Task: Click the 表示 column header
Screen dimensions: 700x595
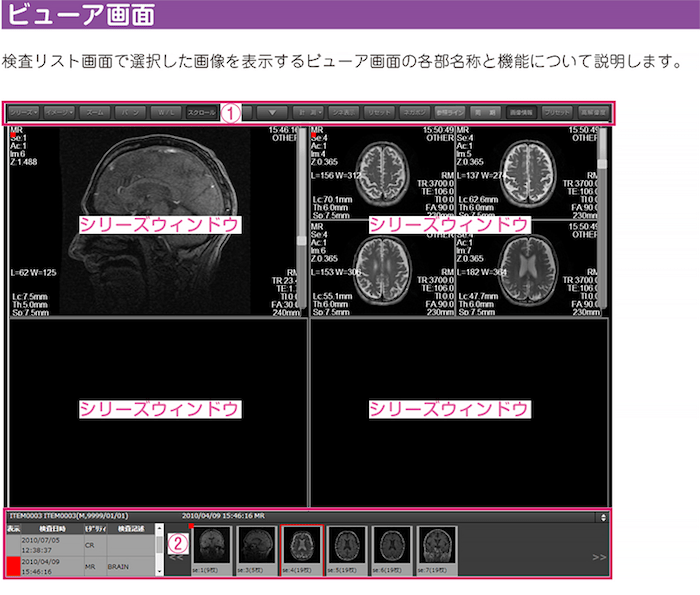Action: click(13, 529)
